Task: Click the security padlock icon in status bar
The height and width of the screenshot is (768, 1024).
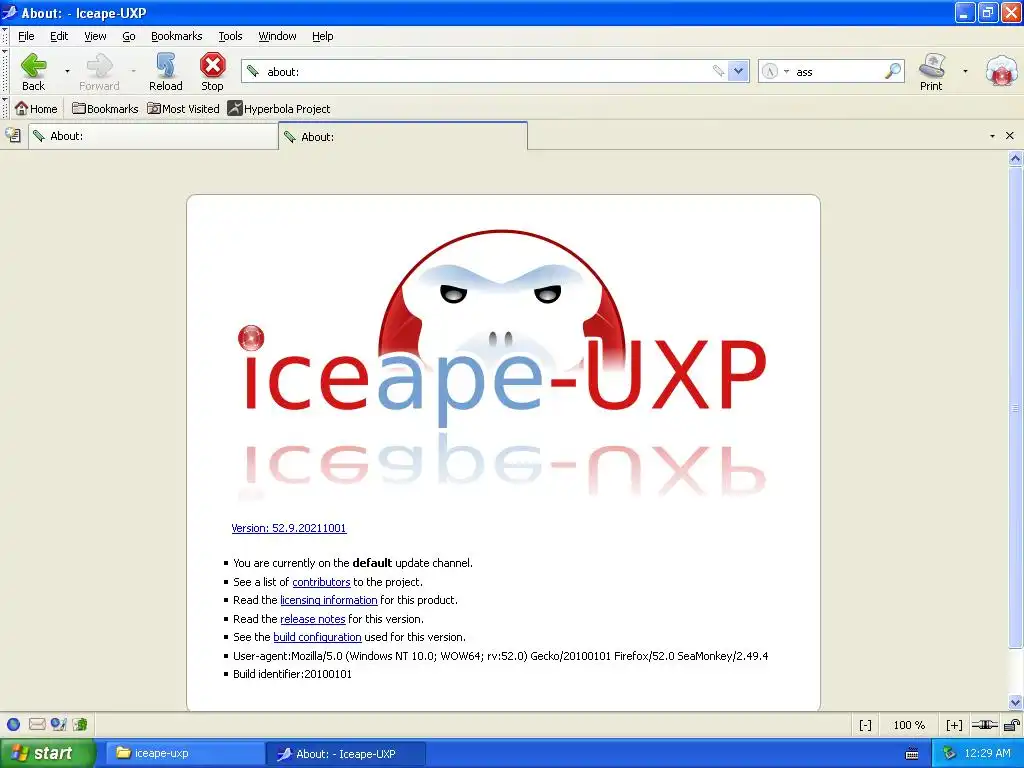Action: 1012,725
